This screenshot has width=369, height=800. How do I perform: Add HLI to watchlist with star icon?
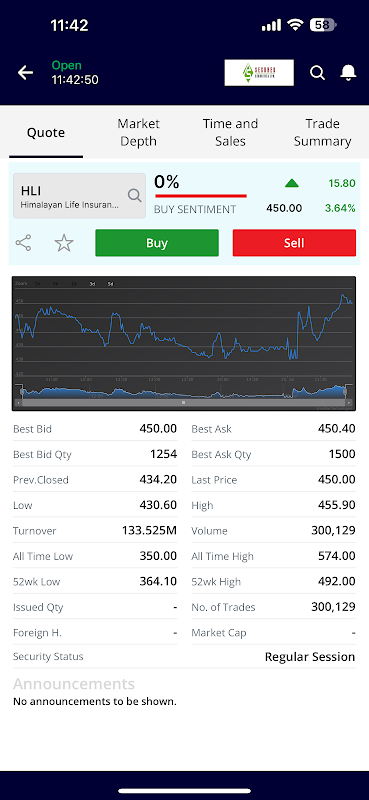tap(64, 243)
